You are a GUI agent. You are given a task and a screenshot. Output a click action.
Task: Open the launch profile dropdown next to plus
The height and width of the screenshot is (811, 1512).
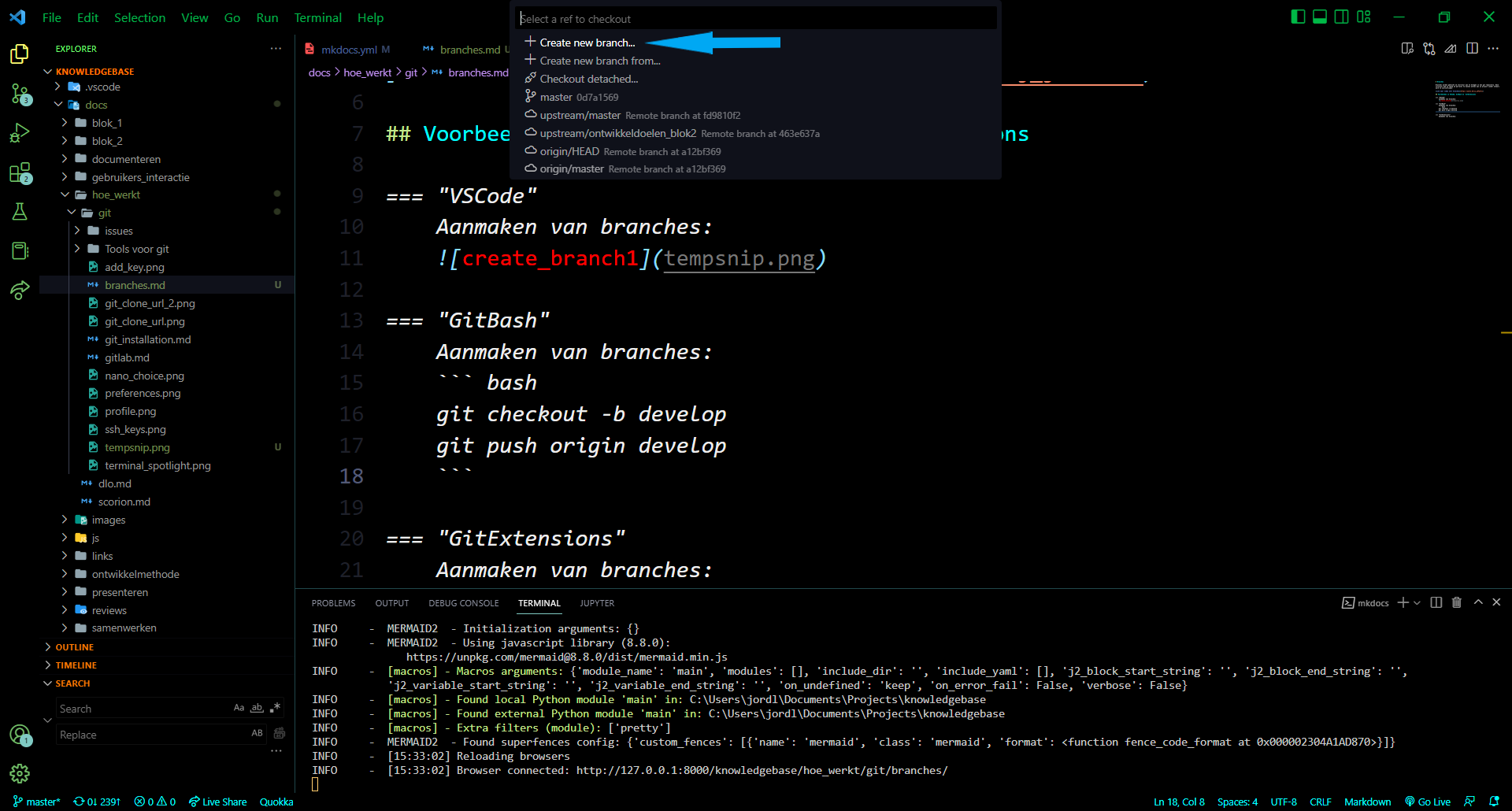tap(1417, 602)
